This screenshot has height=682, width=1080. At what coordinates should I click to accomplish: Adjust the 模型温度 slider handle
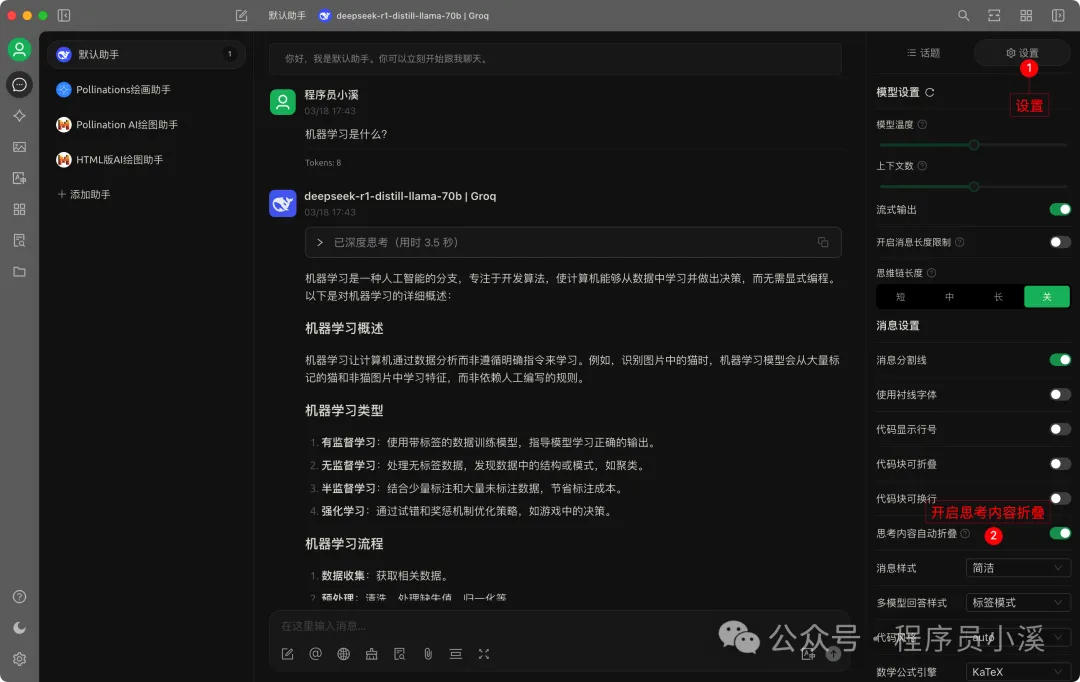click(x=973, y=145)
